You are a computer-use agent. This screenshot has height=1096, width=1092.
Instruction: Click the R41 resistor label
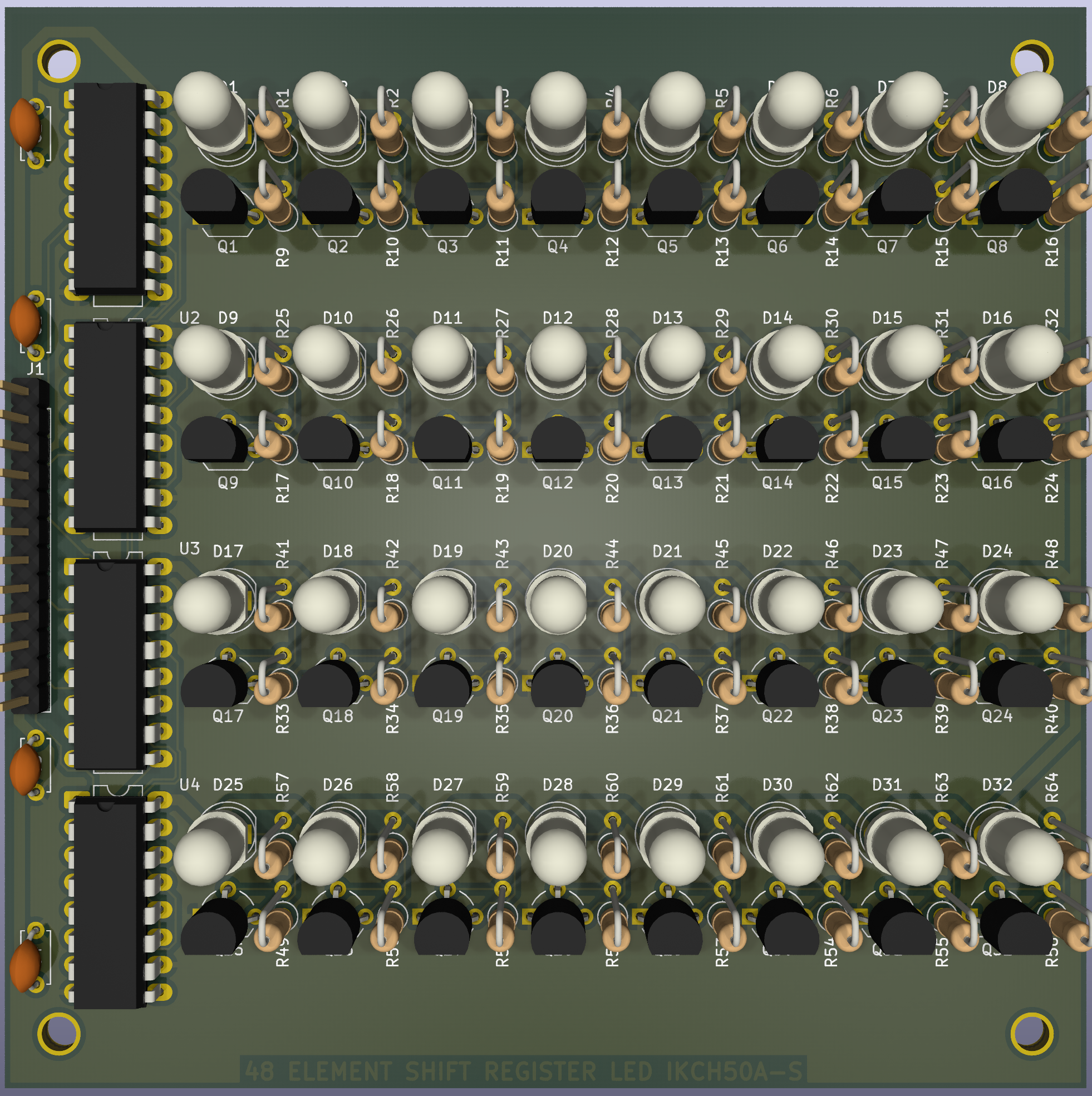pyautogui.click(x=282, y=554)
